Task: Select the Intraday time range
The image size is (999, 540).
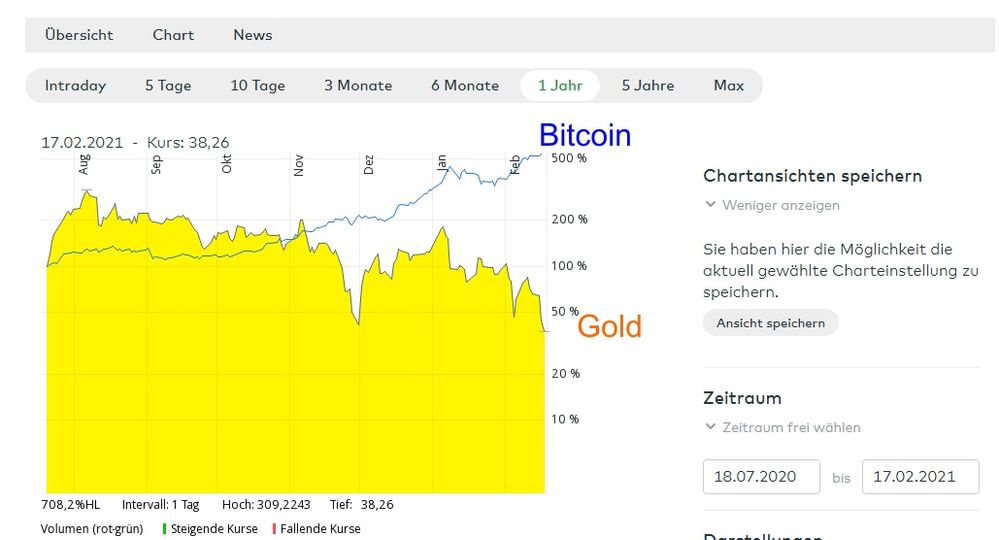Action: click(75, 86)
